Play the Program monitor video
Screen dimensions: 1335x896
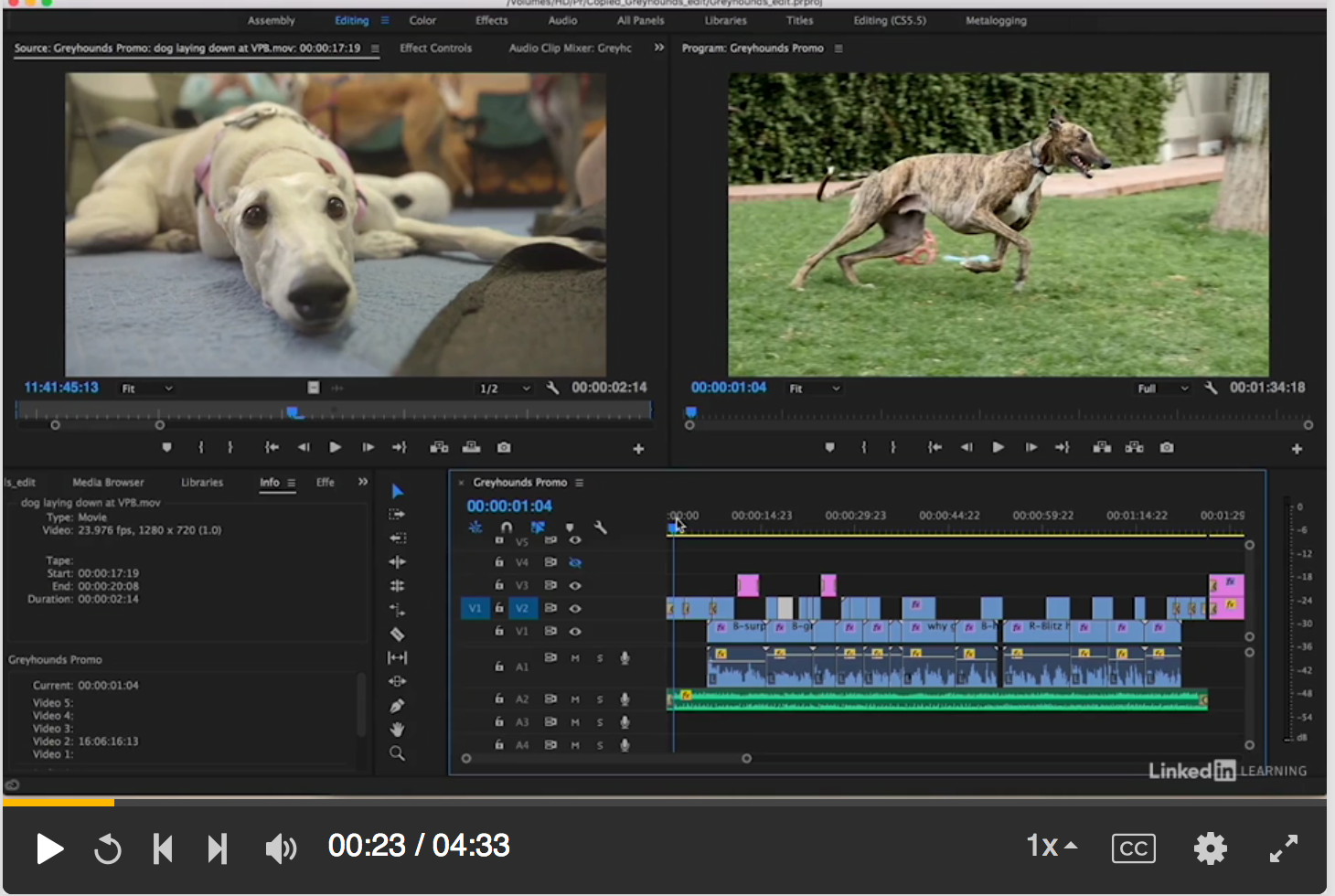(998, 447)
